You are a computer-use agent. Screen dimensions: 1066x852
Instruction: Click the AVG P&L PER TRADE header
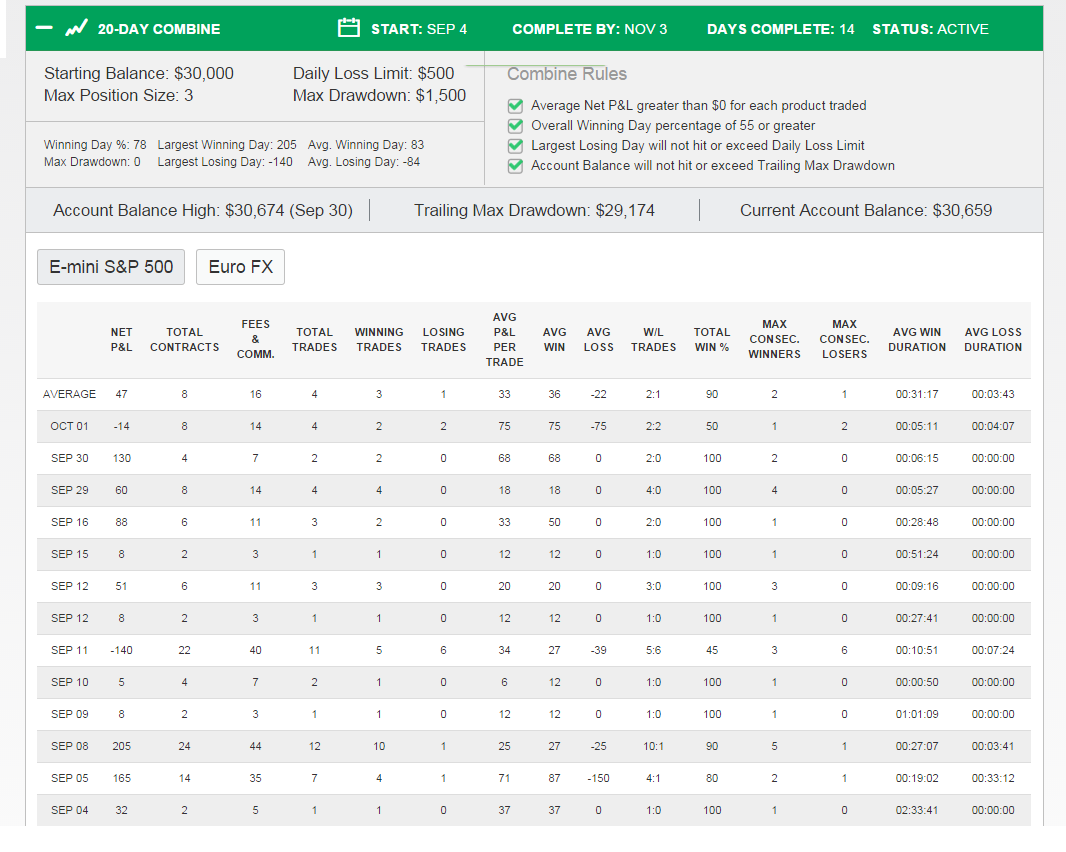coord(504,339)
